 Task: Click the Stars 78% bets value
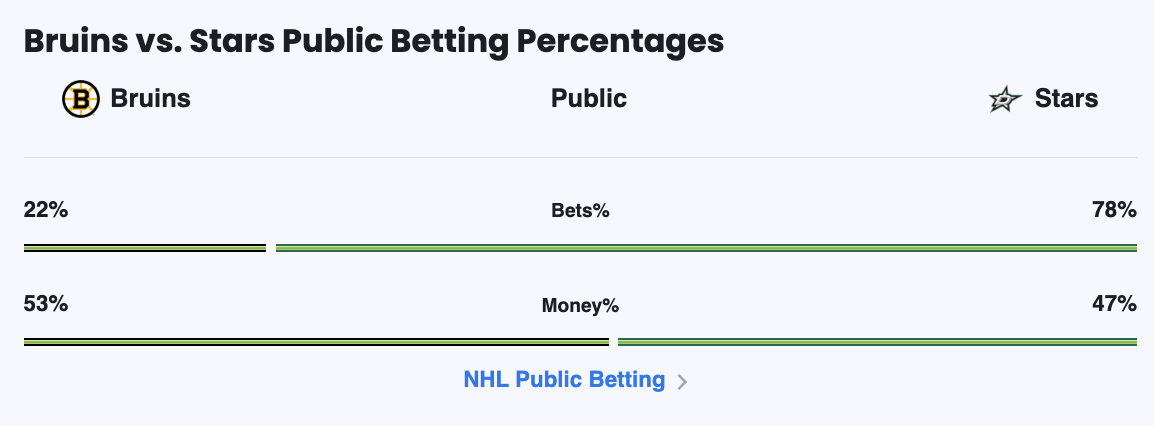click(1114, 210)
